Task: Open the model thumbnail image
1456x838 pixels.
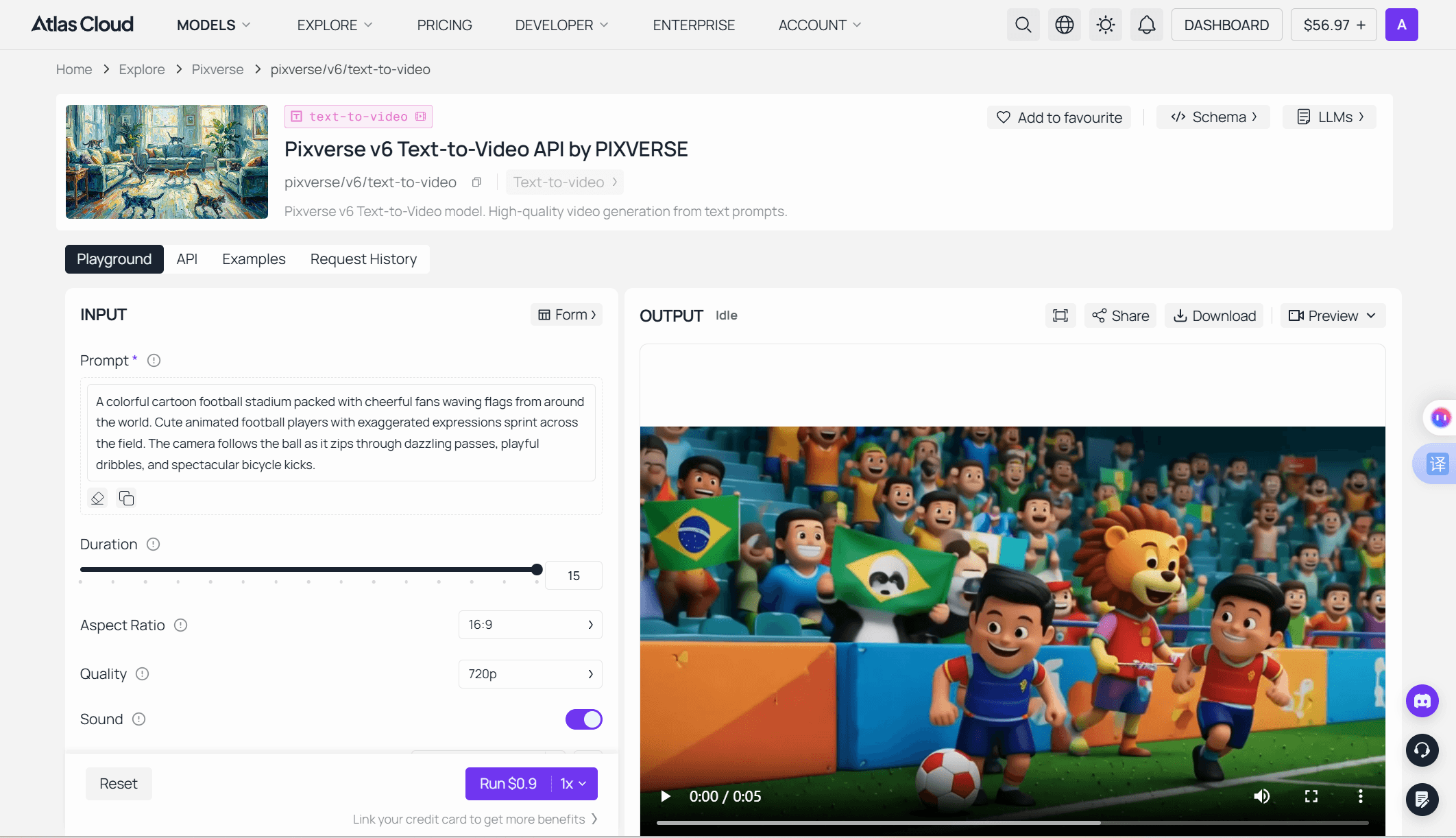Action: (x=167, y=162)
